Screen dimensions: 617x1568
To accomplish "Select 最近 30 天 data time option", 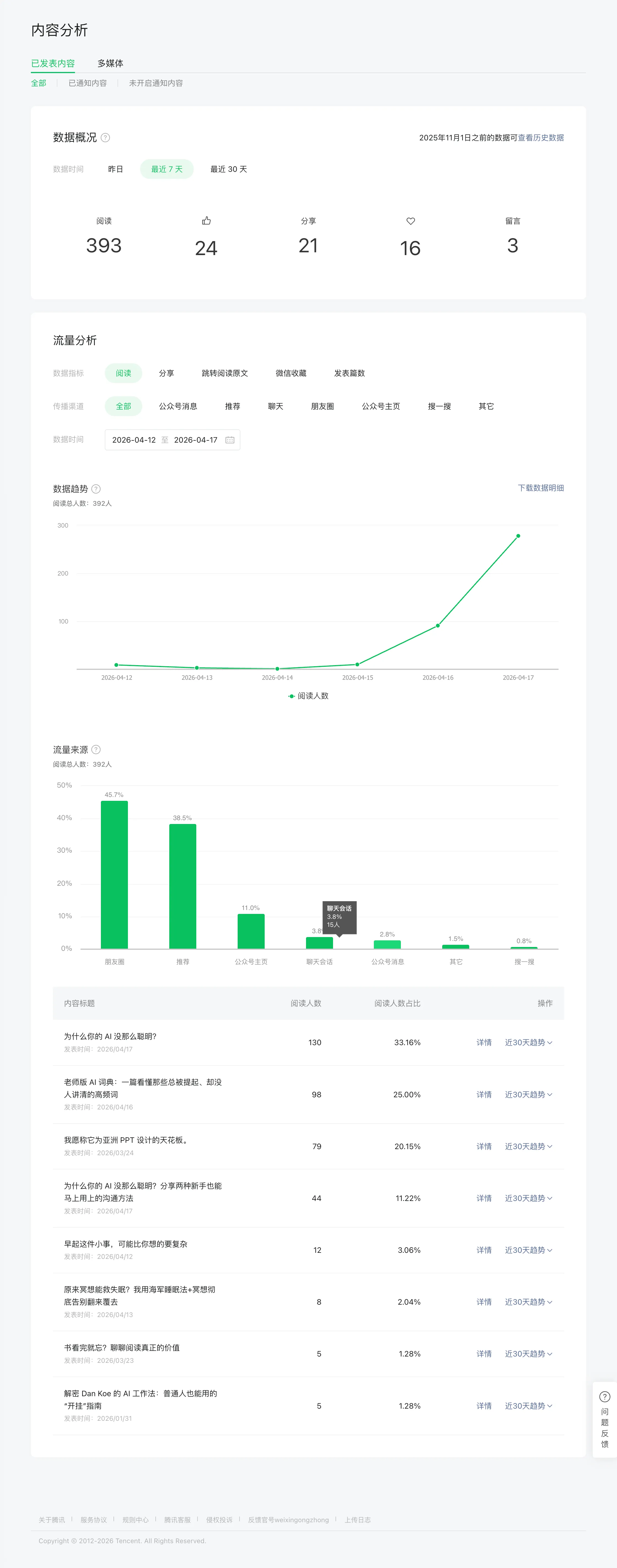I will coord(229,169).
